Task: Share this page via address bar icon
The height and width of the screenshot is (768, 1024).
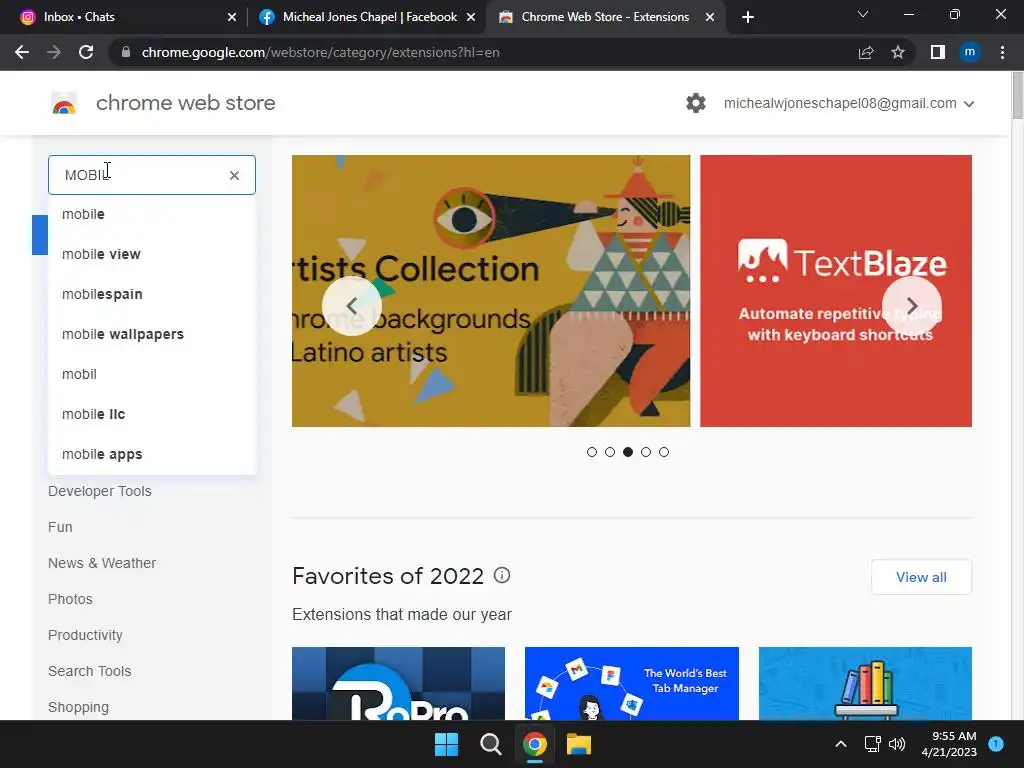Action: coord(866,52)
